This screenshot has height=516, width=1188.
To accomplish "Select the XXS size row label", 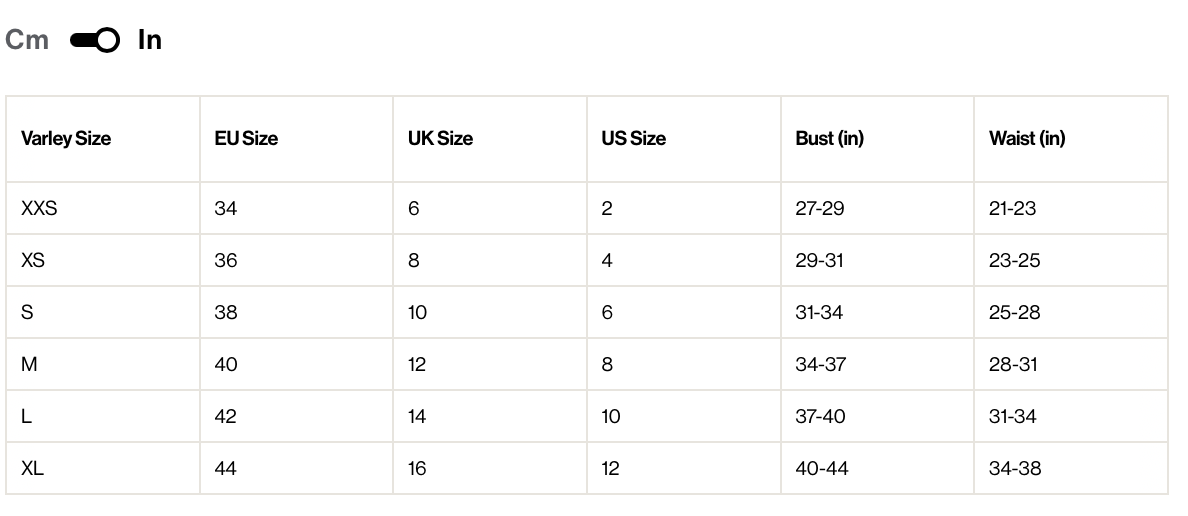I will [39, 208].
